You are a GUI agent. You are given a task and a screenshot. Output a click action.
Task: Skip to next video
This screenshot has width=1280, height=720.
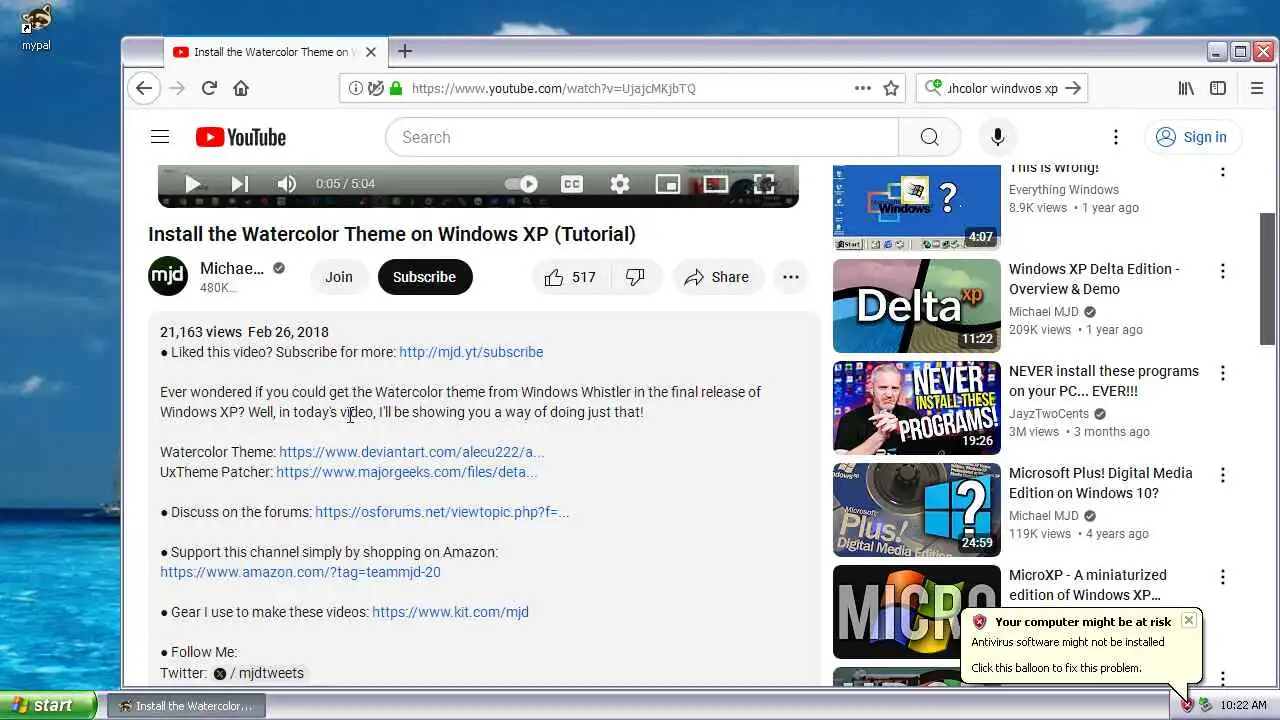pos(239,184)
